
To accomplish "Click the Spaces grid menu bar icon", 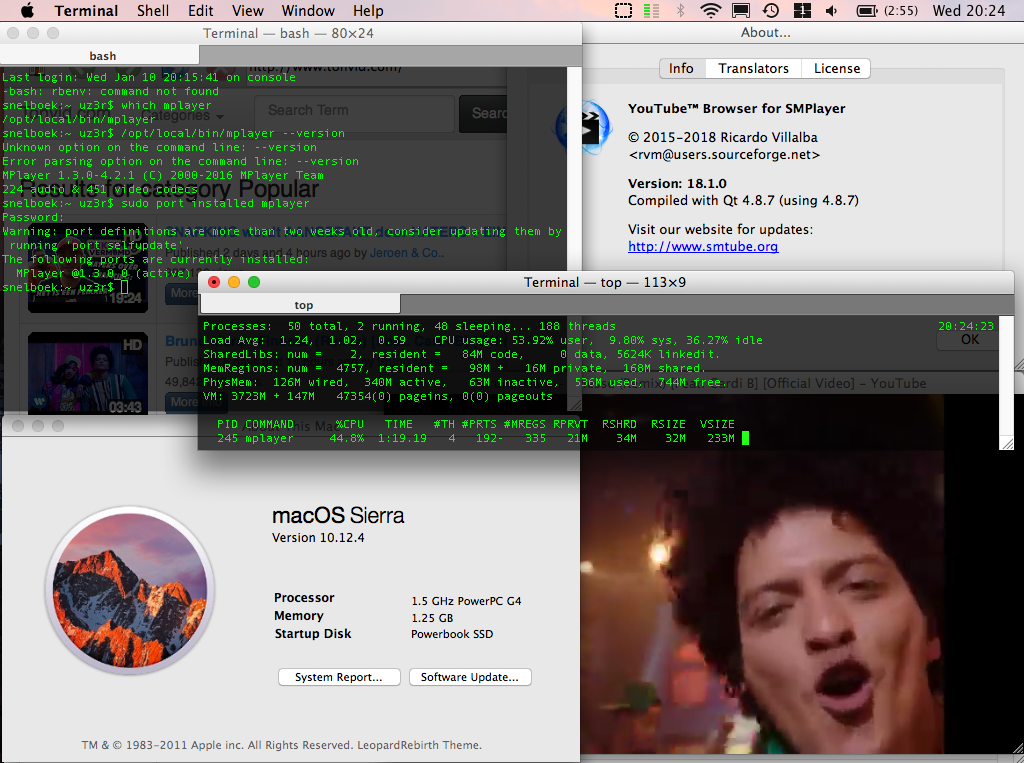I will pyautogui.click(x=802, y=10).
